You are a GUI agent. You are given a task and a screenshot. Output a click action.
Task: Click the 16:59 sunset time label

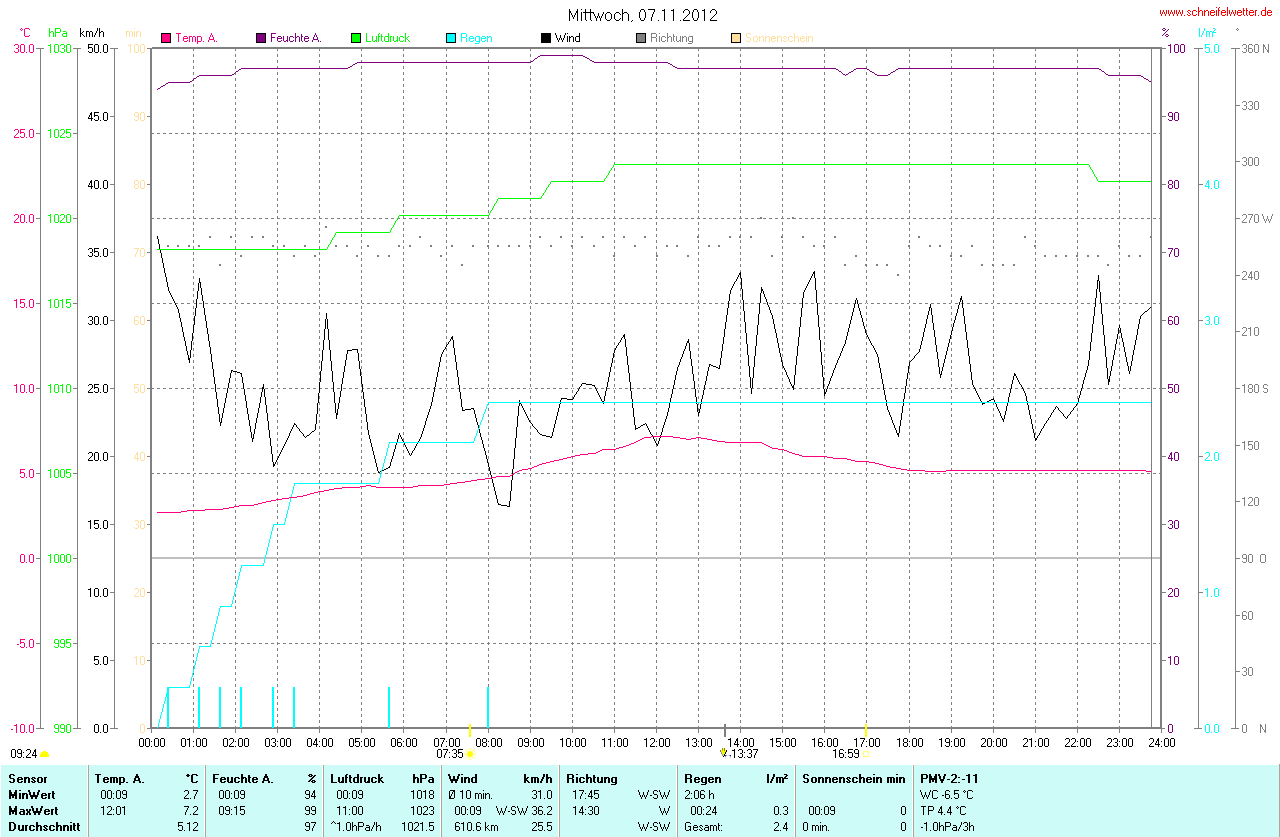coord(846,754)
